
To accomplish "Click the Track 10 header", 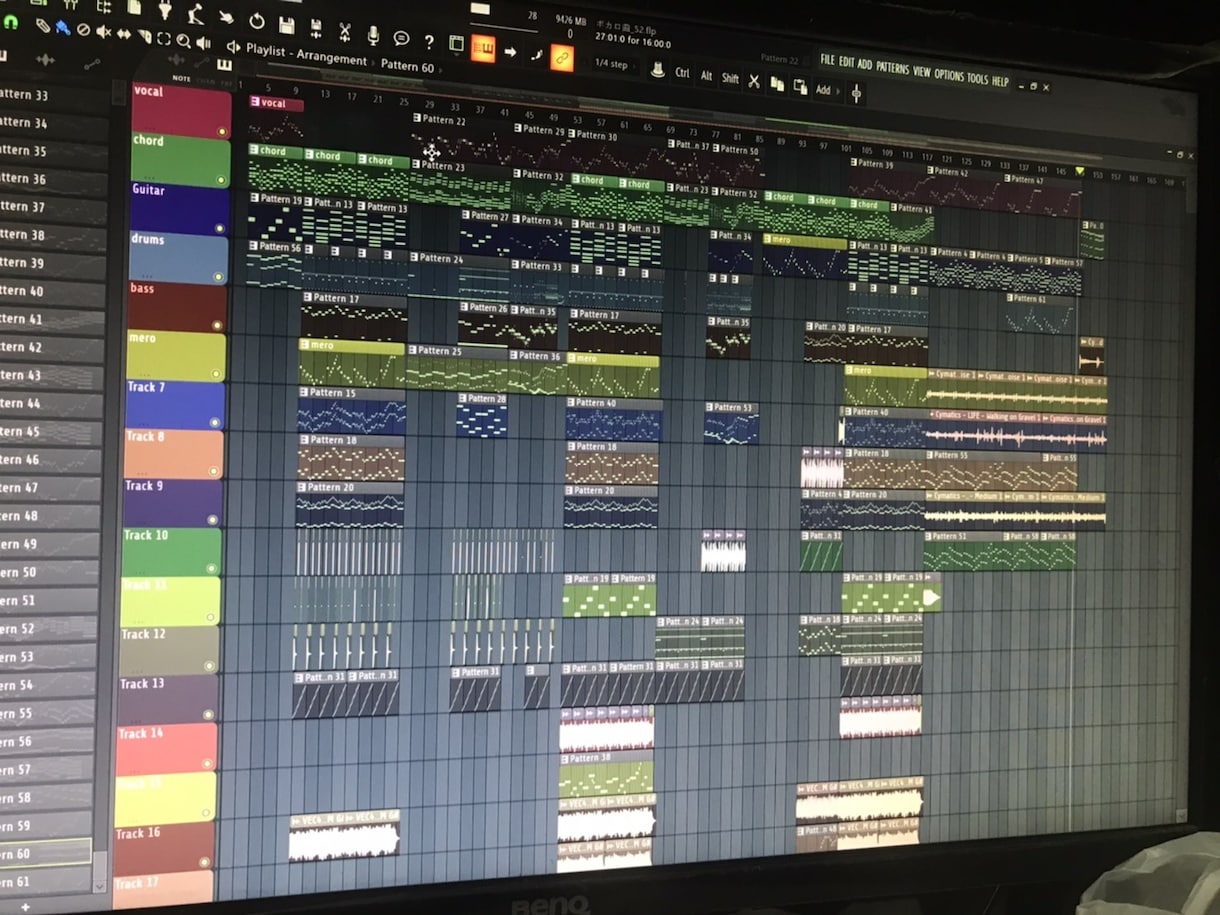I will 171,552.
